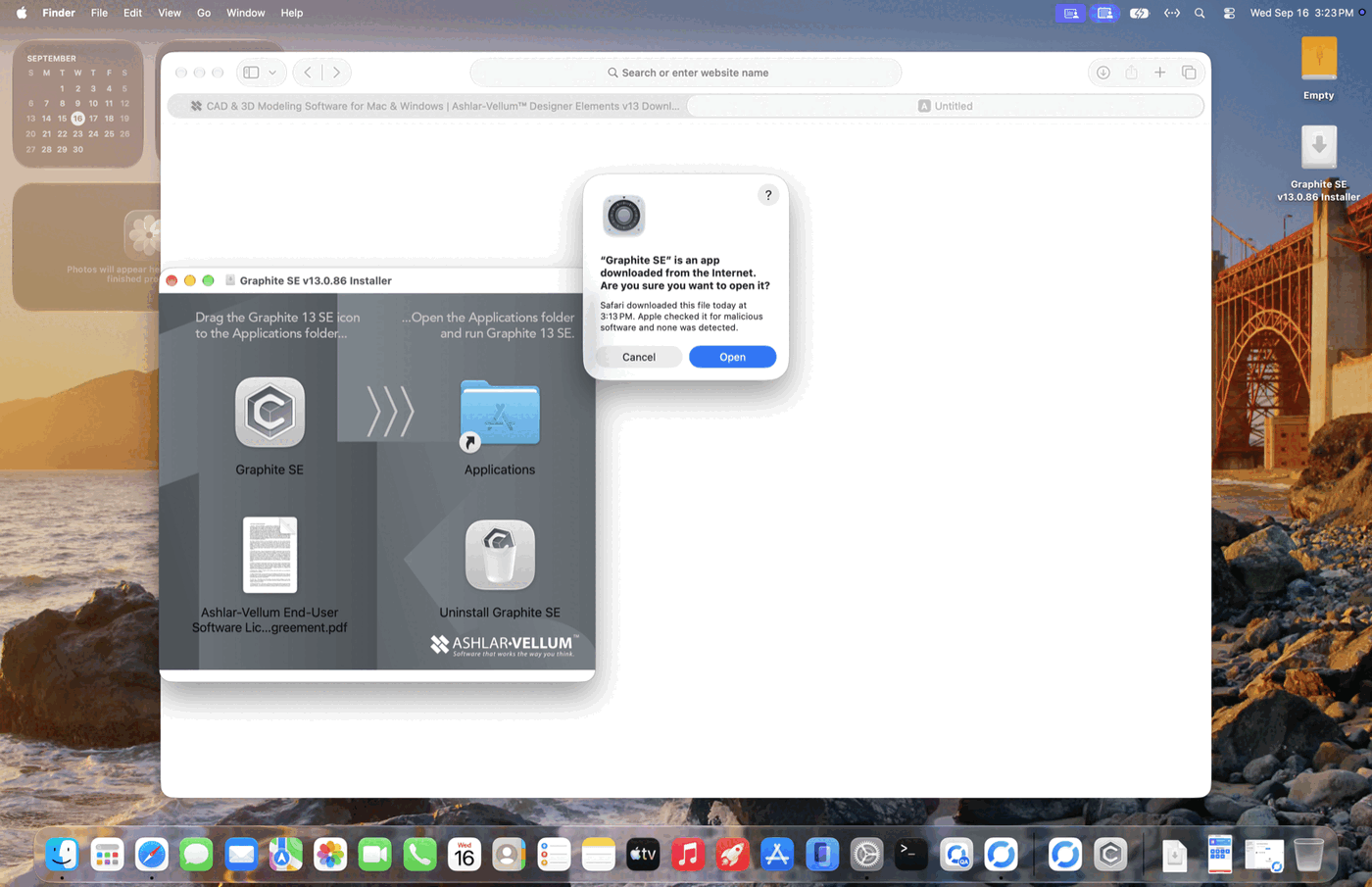This screenshot has width=1372, height=887.
Task: Open the Go menu
Action: pos(204,13)
